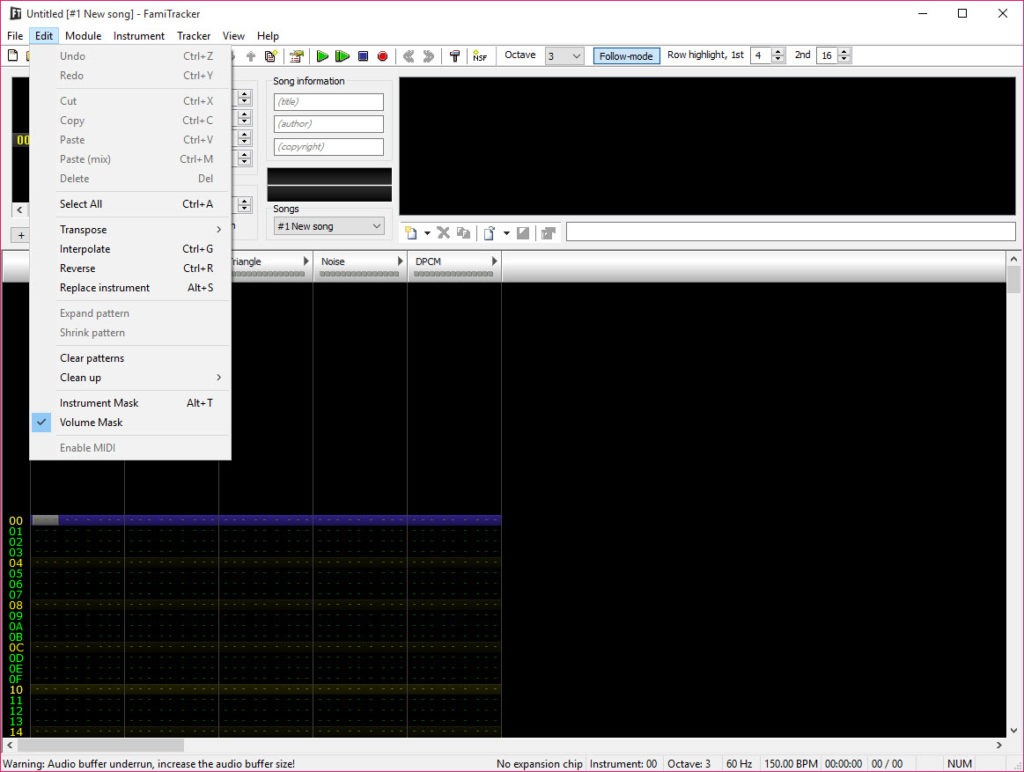Click the move frame up arrow icon
The width and height of the screenshot is (1024, 772).
coord(251,56)
